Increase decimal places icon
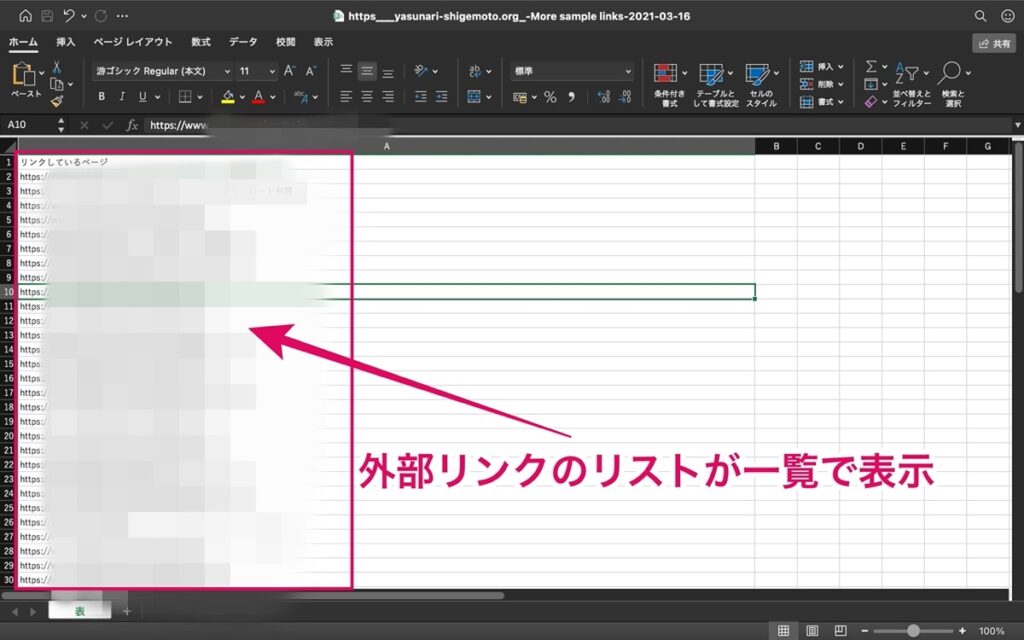The height and width of the screenshot is (640, 1024). (603, 97)
